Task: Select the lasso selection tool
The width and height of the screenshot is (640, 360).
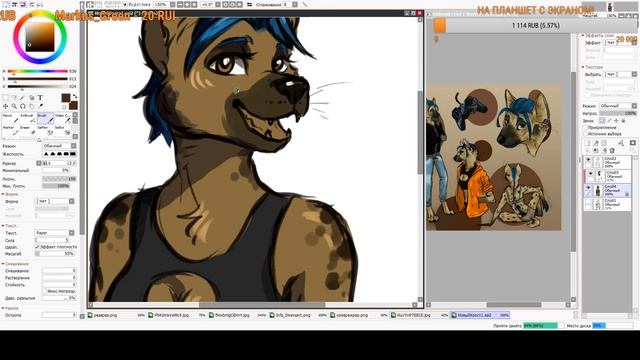Action: click(x=14, y=98)
